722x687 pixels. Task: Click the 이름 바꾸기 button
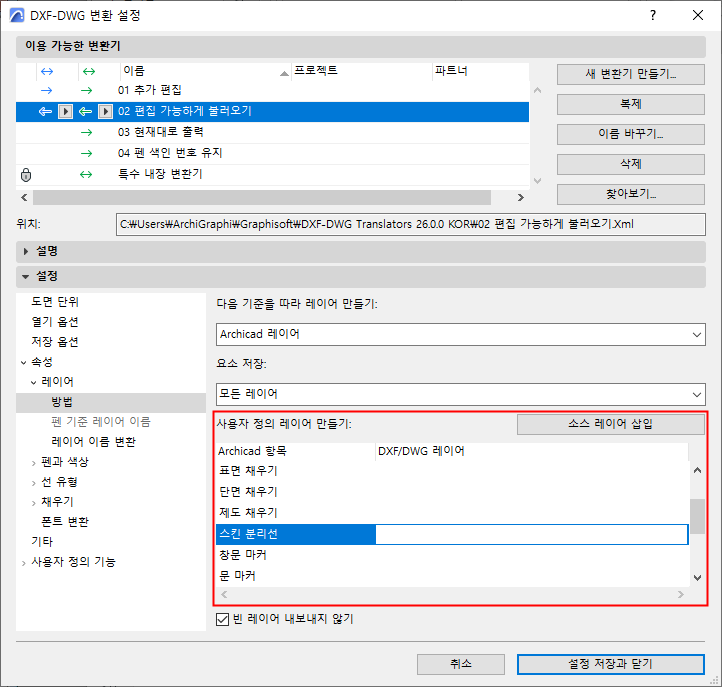click(630, 134)
